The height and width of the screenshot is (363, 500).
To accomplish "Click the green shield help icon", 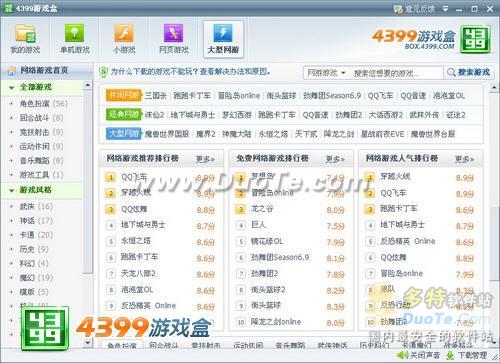I will pyautogui.click(x=104, y=72).
